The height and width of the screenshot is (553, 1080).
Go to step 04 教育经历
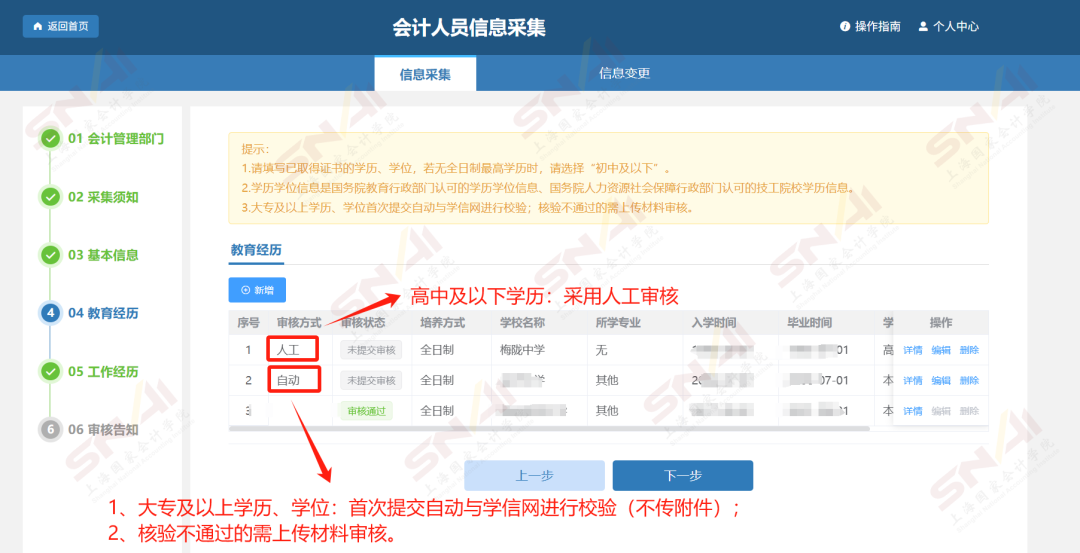(x=103, y=313)
